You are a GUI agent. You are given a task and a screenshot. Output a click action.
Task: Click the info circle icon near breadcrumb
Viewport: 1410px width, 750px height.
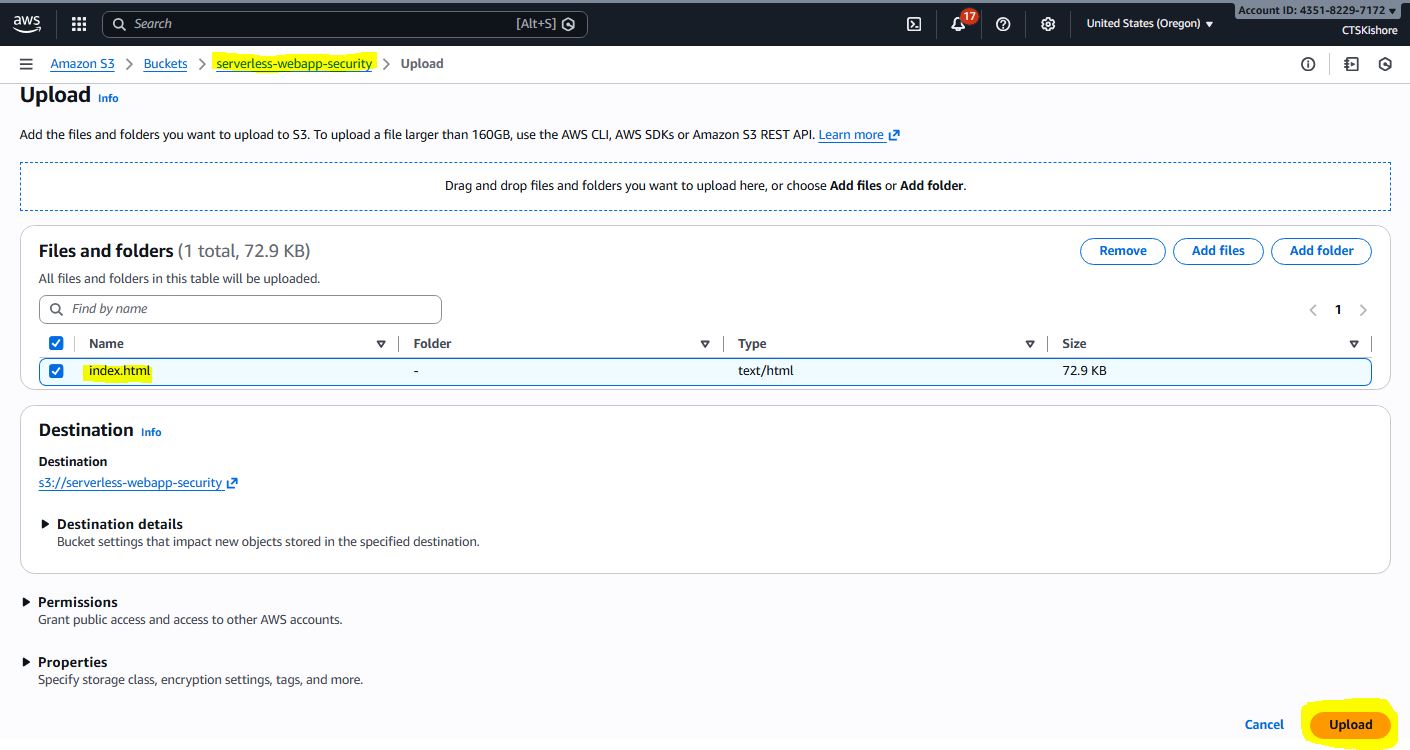(1307, 64)
